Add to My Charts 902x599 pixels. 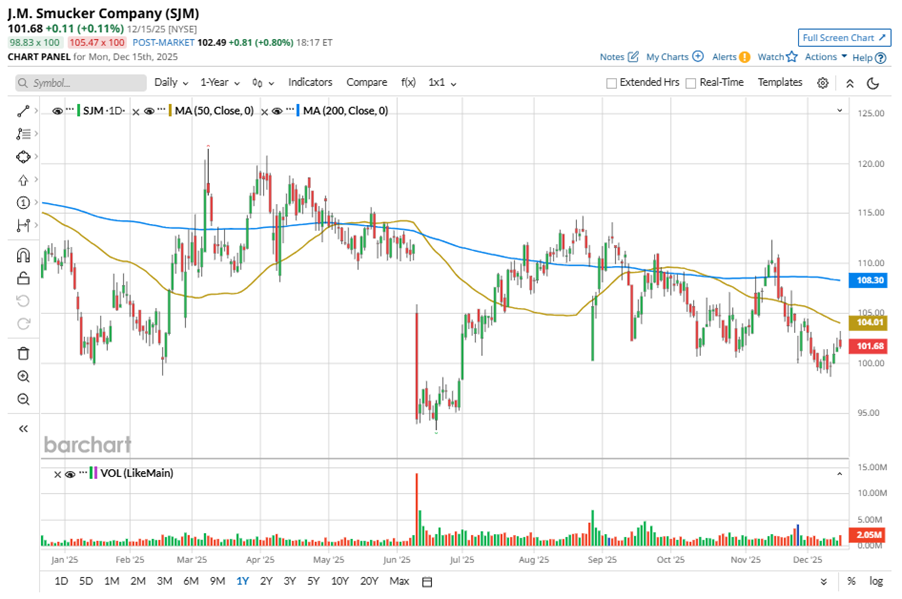pyautogui.click(x=675, y=56)
